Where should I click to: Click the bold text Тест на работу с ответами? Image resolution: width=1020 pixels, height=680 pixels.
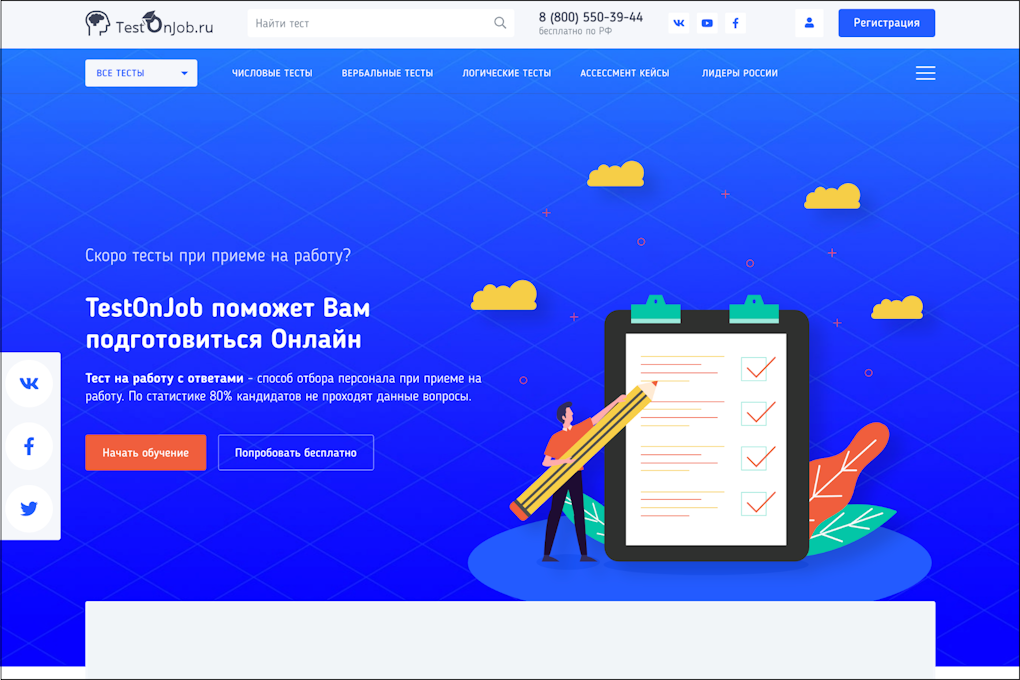(x=165, y=378)
